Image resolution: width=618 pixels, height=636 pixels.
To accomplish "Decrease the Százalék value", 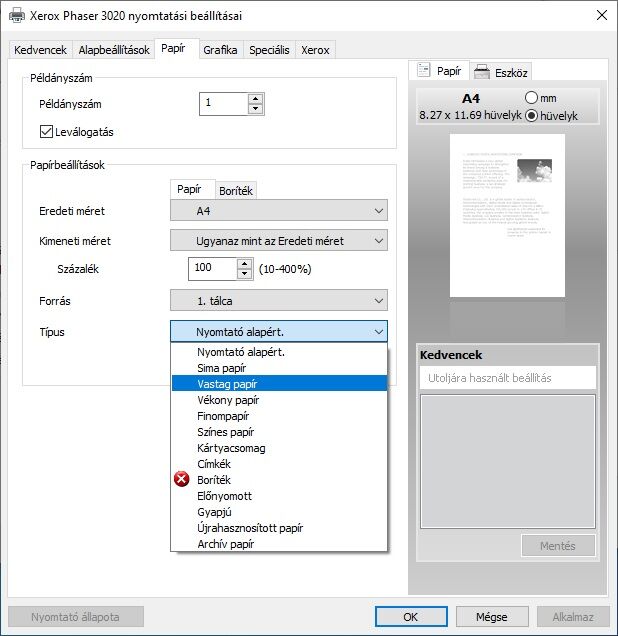I will (x=244, y=274).
